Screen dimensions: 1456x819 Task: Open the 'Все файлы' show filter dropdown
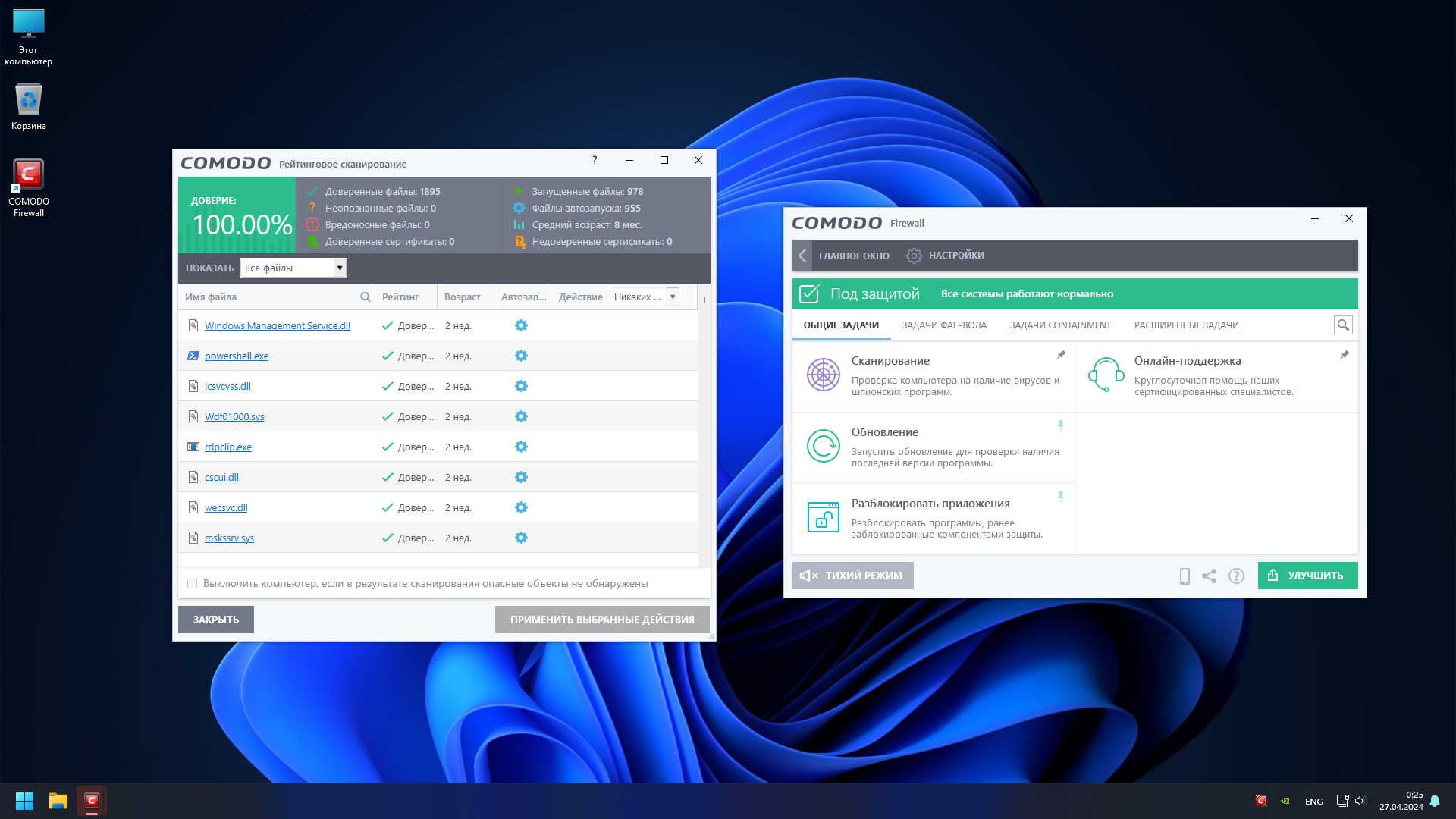point(339,268)
